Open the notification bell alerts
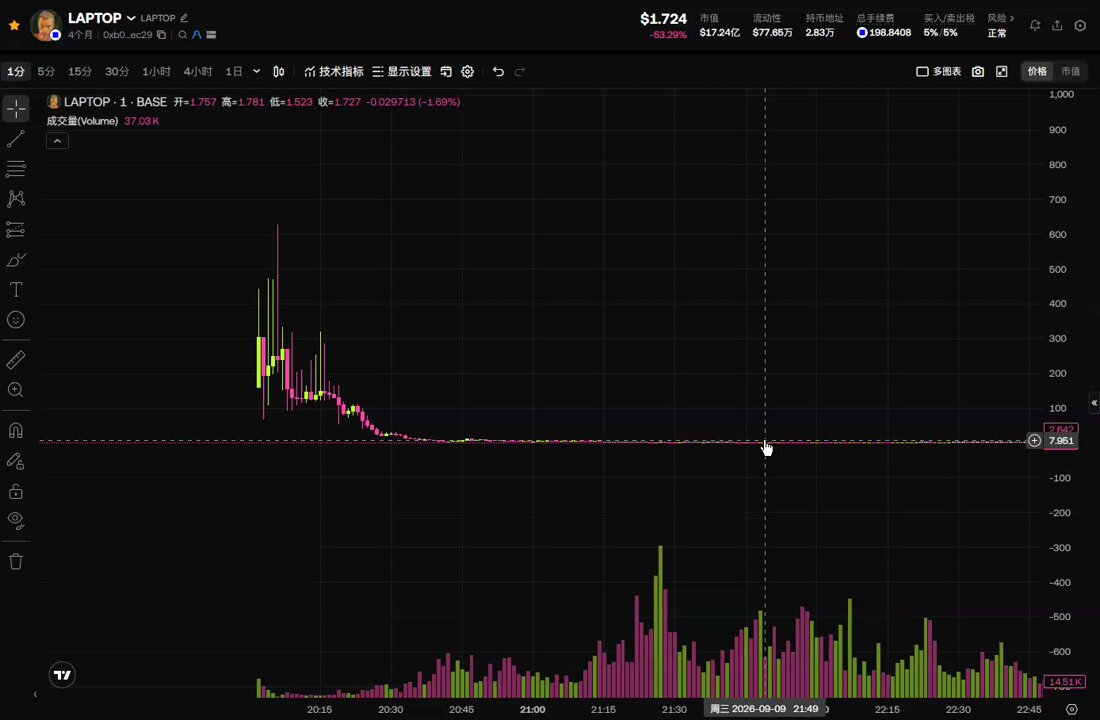1100x720 pixels. point(1035,25)
